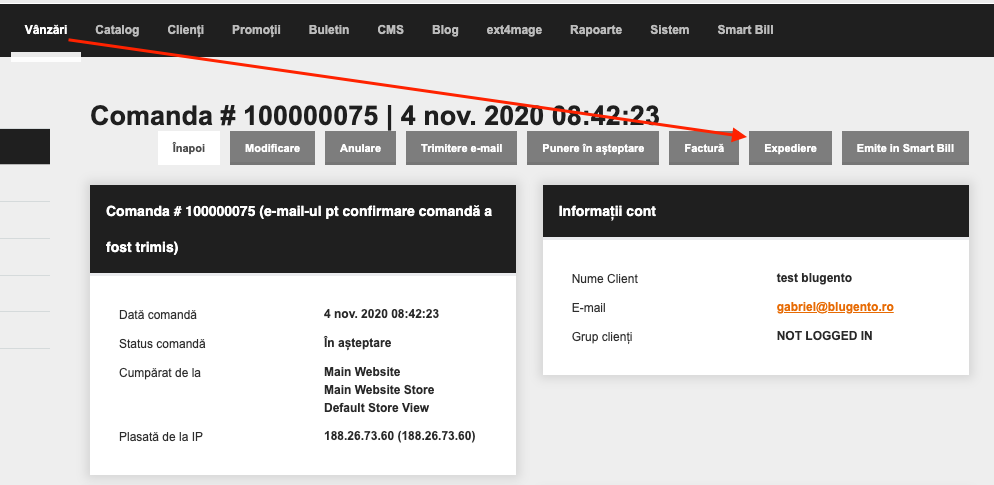
Task: Click the Plasată de la IP label
Action: pyautogui.click(x=161, y=437)
